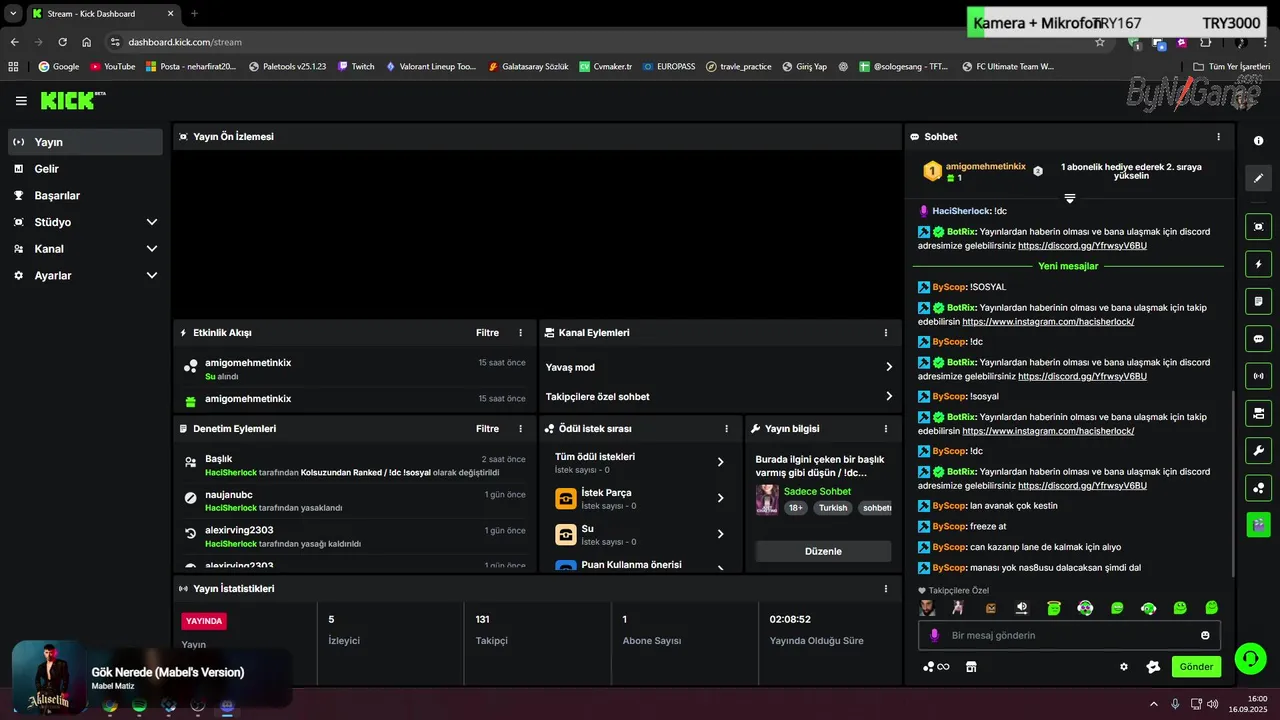Expand the Kanal sidebar section
Viewport: 1280px width, 720px height.
coord(85,249)
